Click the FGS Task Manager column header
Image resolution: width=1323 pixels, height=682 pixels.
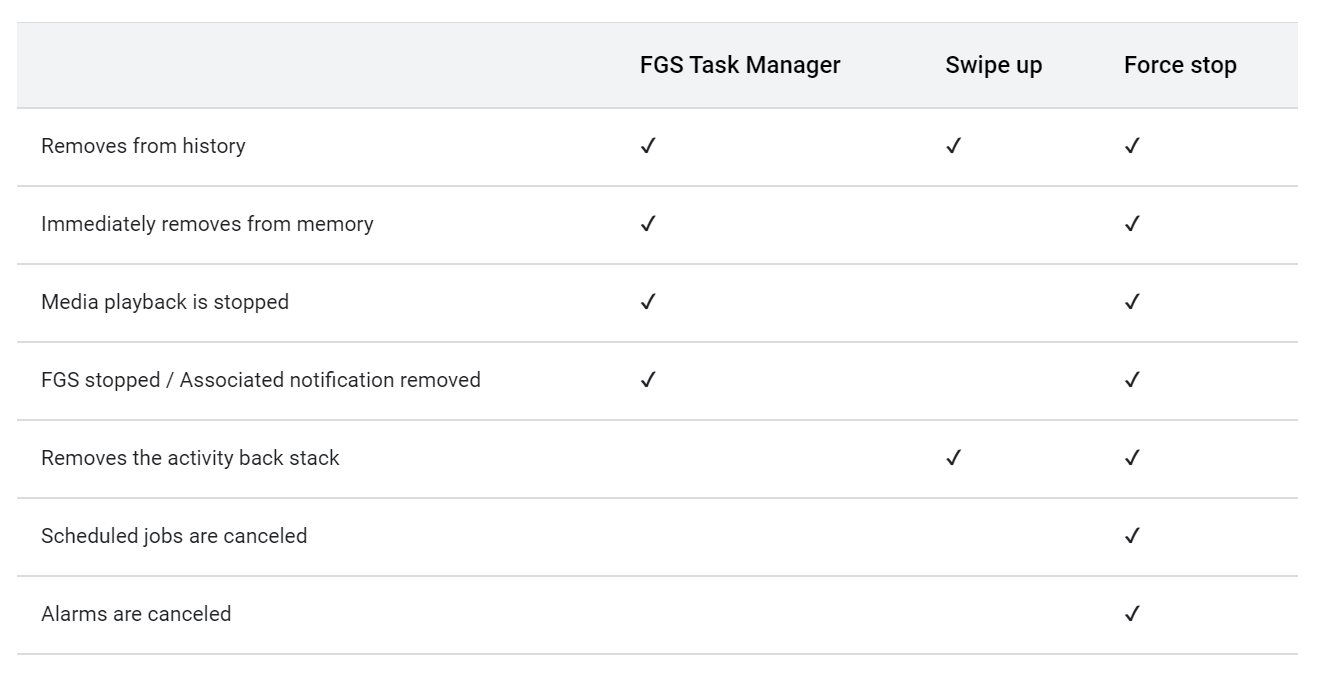tap(740, 65)
